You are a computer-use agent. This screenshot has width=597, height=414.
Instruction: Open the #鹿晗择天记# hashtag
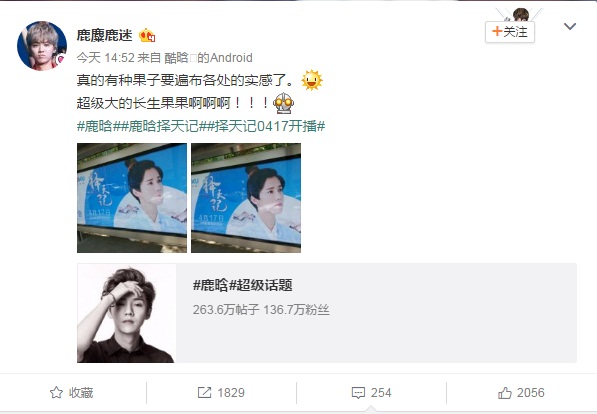(155, 126)
